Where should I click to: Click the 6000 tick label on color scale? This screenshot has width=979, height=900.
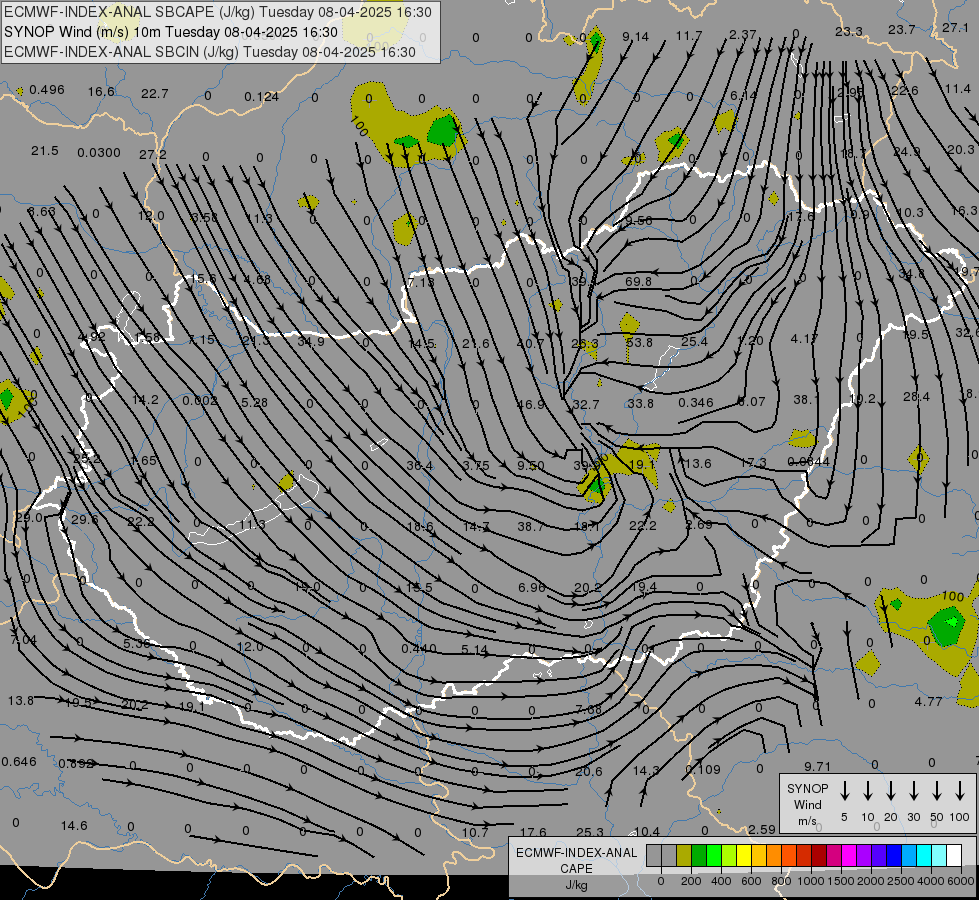tap(961, 881)
